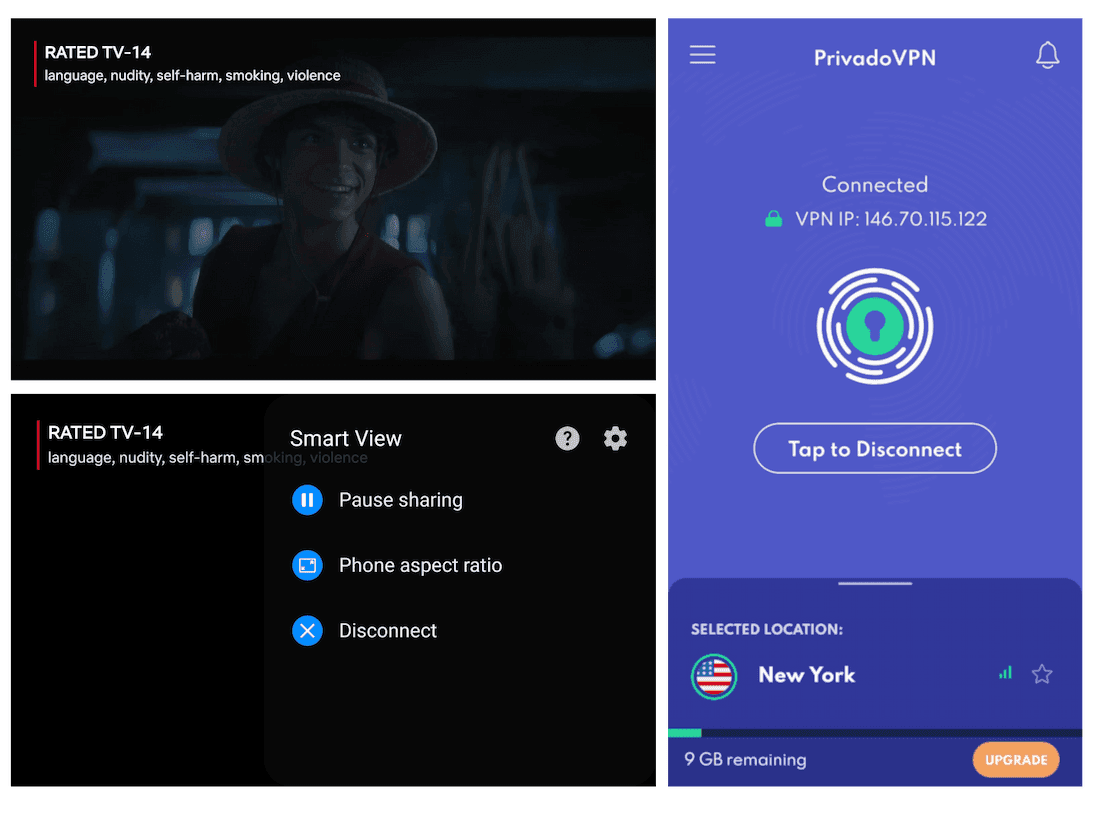Click the top video frame showing the character
The width and height of the screenshot is (1100, 815).
tap(333, 199)
